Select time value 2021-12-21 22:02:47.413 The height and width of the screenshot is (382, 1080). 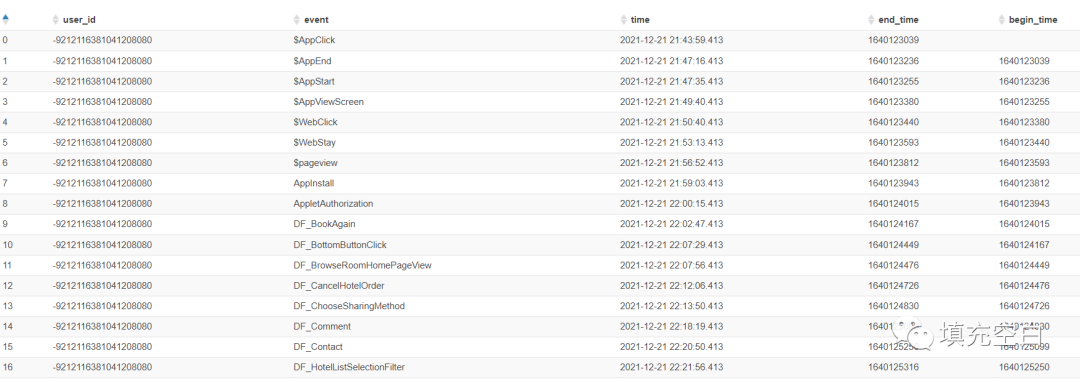[x=672, y=224]
